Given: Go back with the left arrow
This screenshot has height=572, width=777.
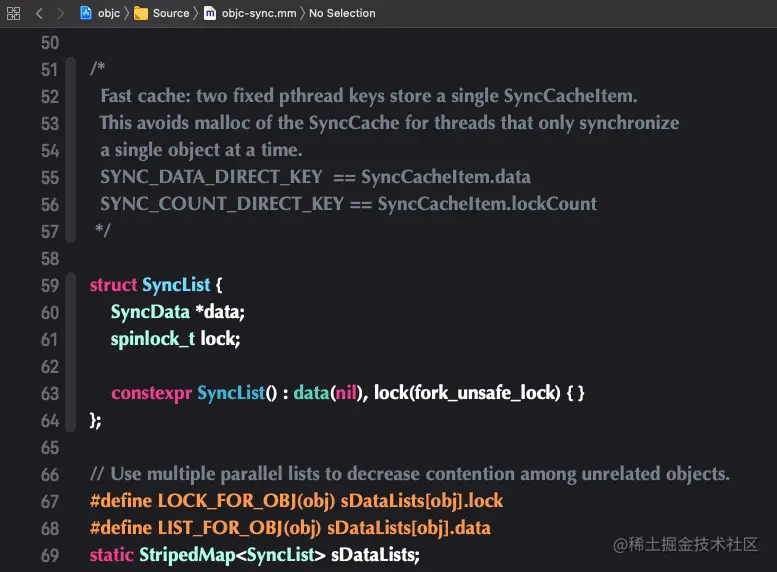Looking at the screenshot, I should tap(40, 13).
